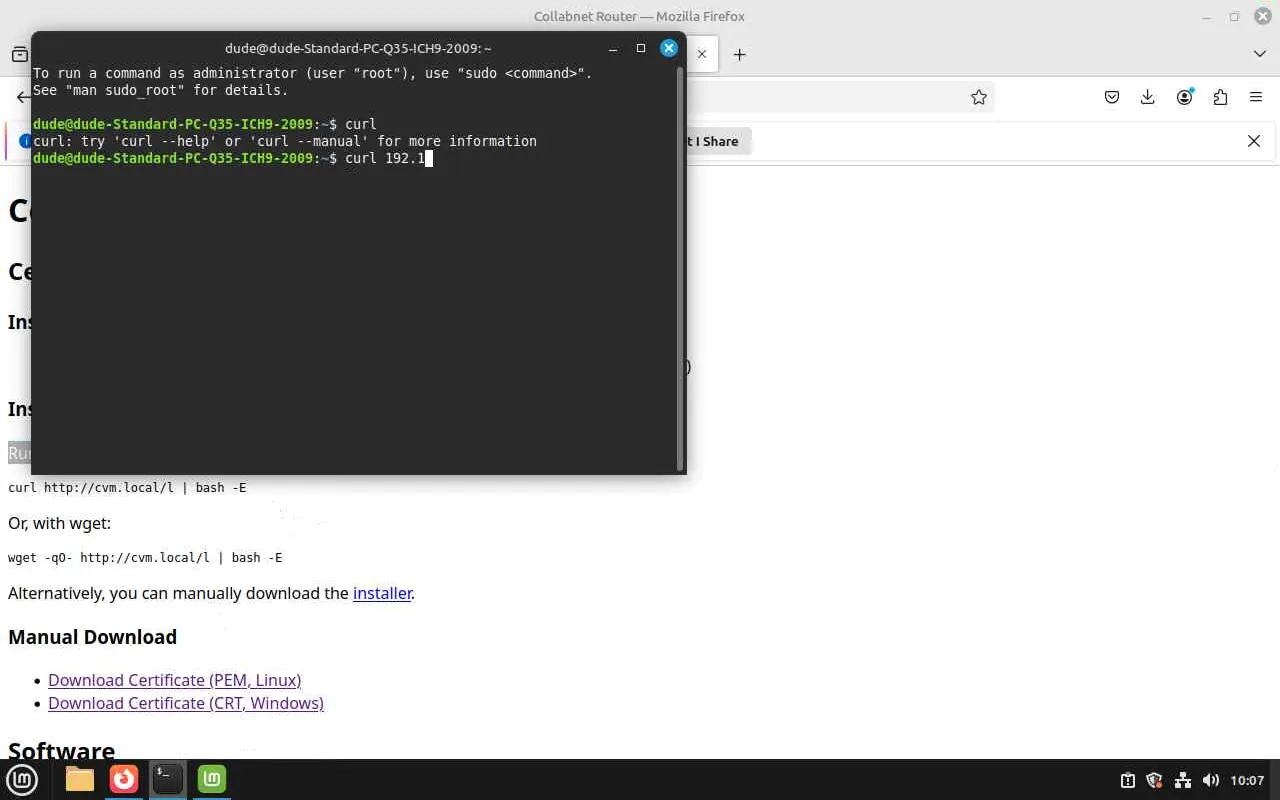Open the network connections tray icon
The width and height of the screenshot is (1280, 800).
pos(1183,780)
